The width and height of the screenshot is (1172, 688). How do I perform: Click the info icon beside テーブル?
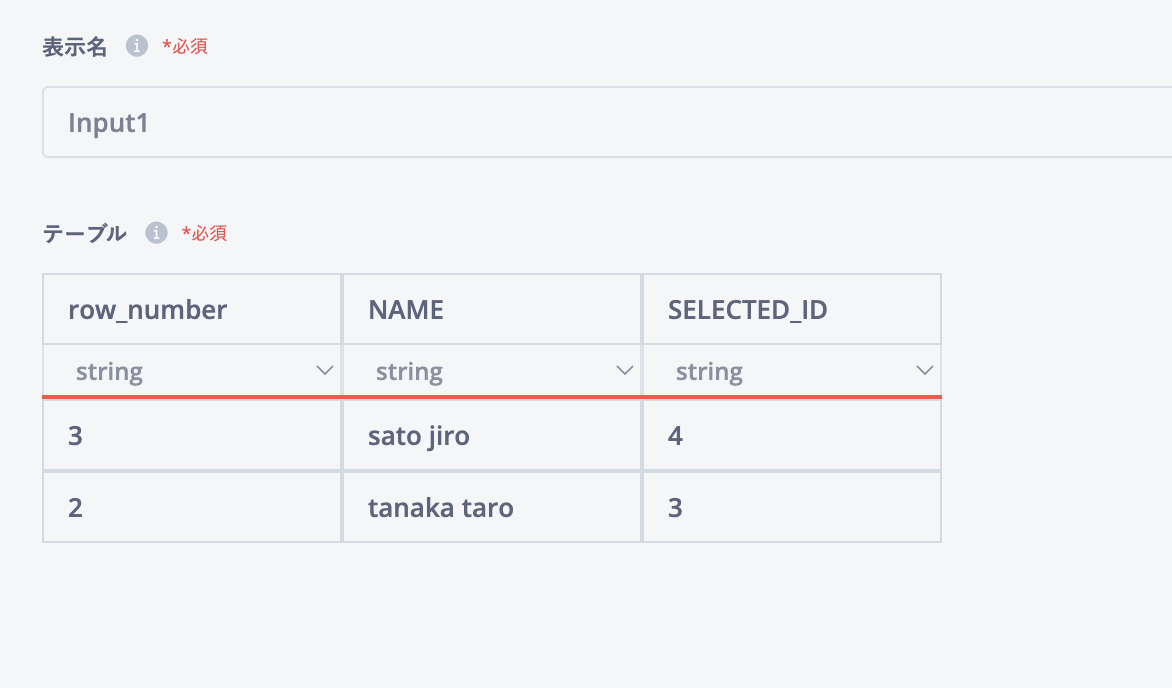156,233
